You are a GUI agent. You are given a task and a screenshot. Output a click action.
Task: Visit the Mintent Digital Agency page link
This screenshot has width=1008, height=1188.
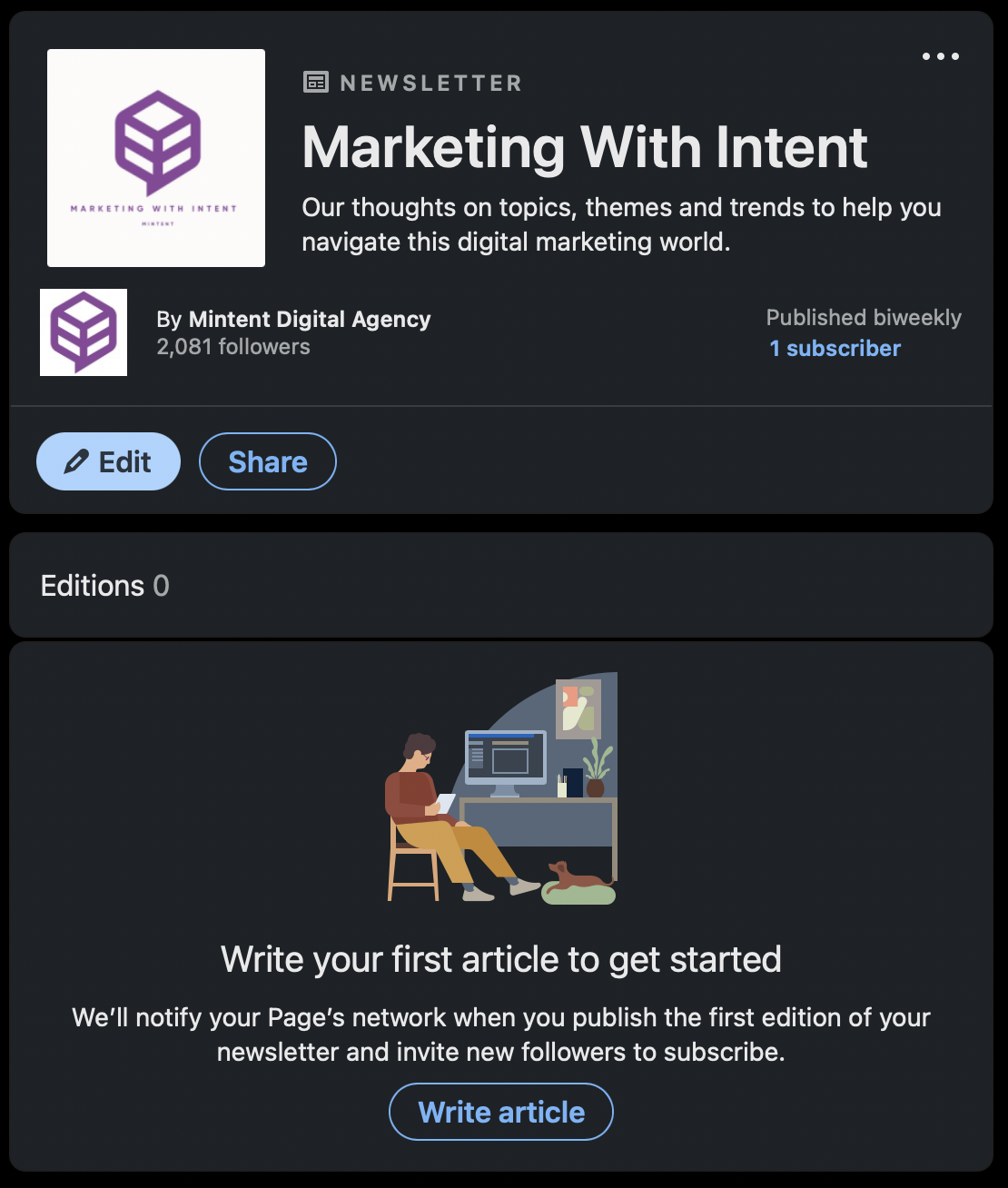tap(309, 320)
